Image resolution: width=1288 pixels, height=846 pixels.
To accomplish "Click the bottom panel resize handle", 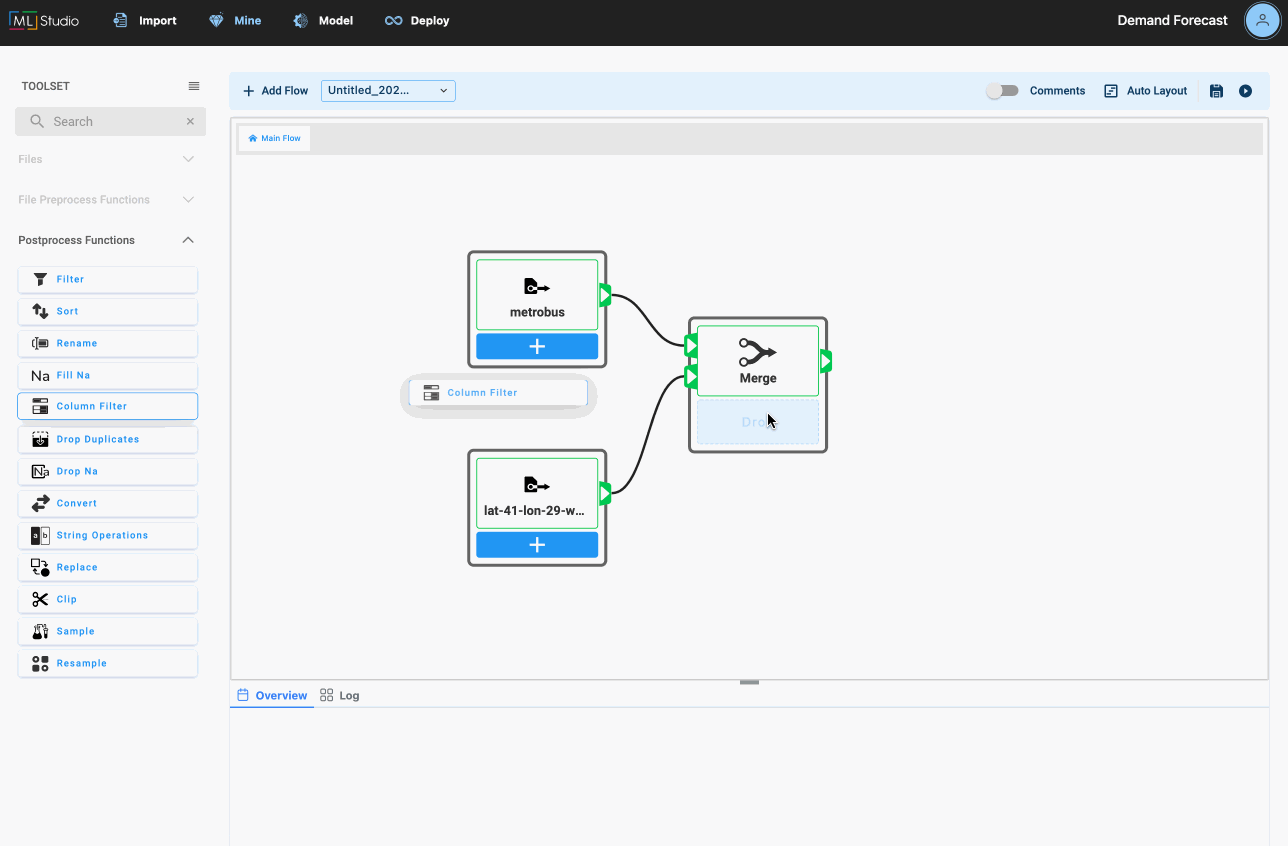I will click(749, 682).
